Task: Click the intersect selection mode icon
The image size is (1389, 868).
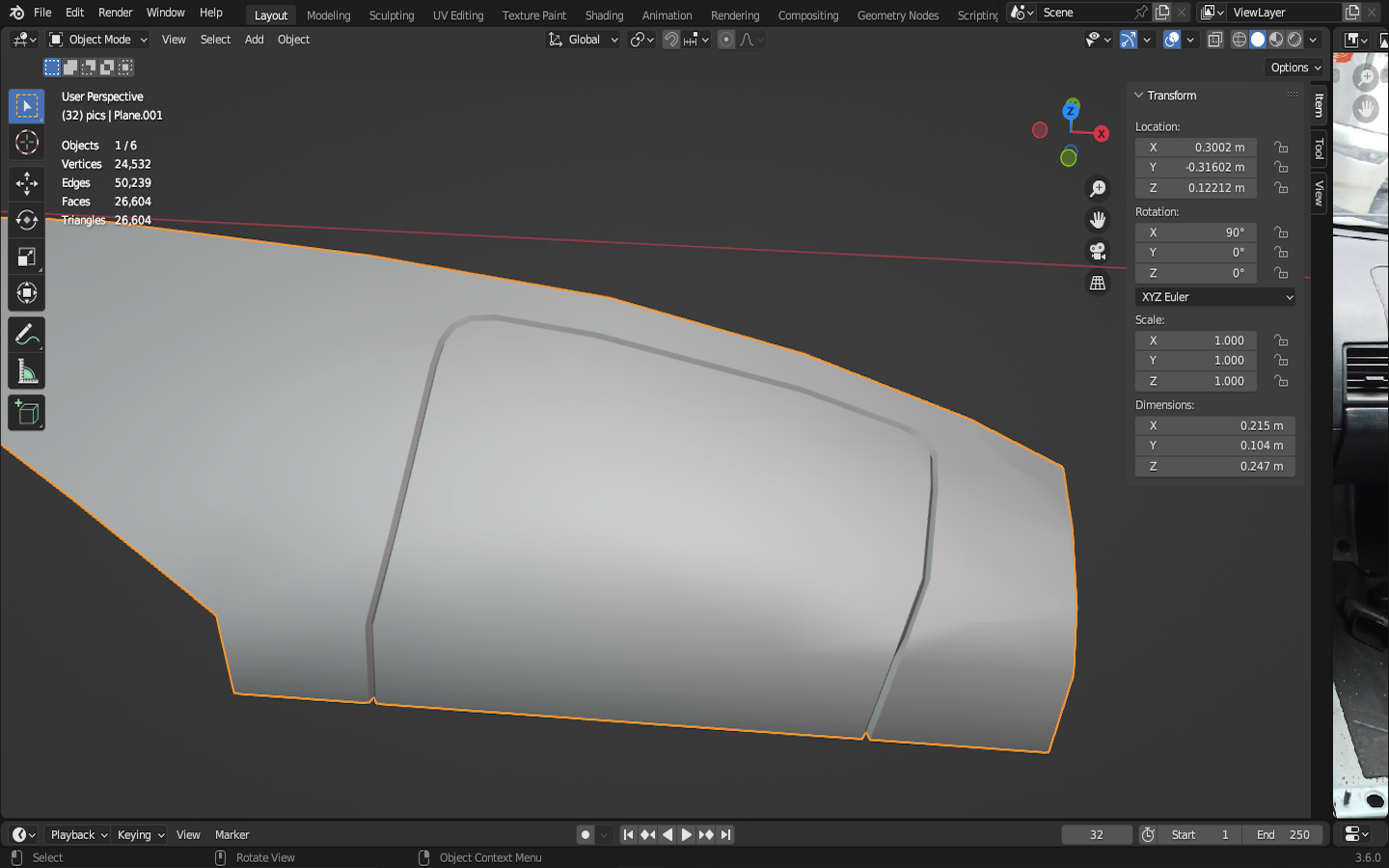Action: click(125, 68)
